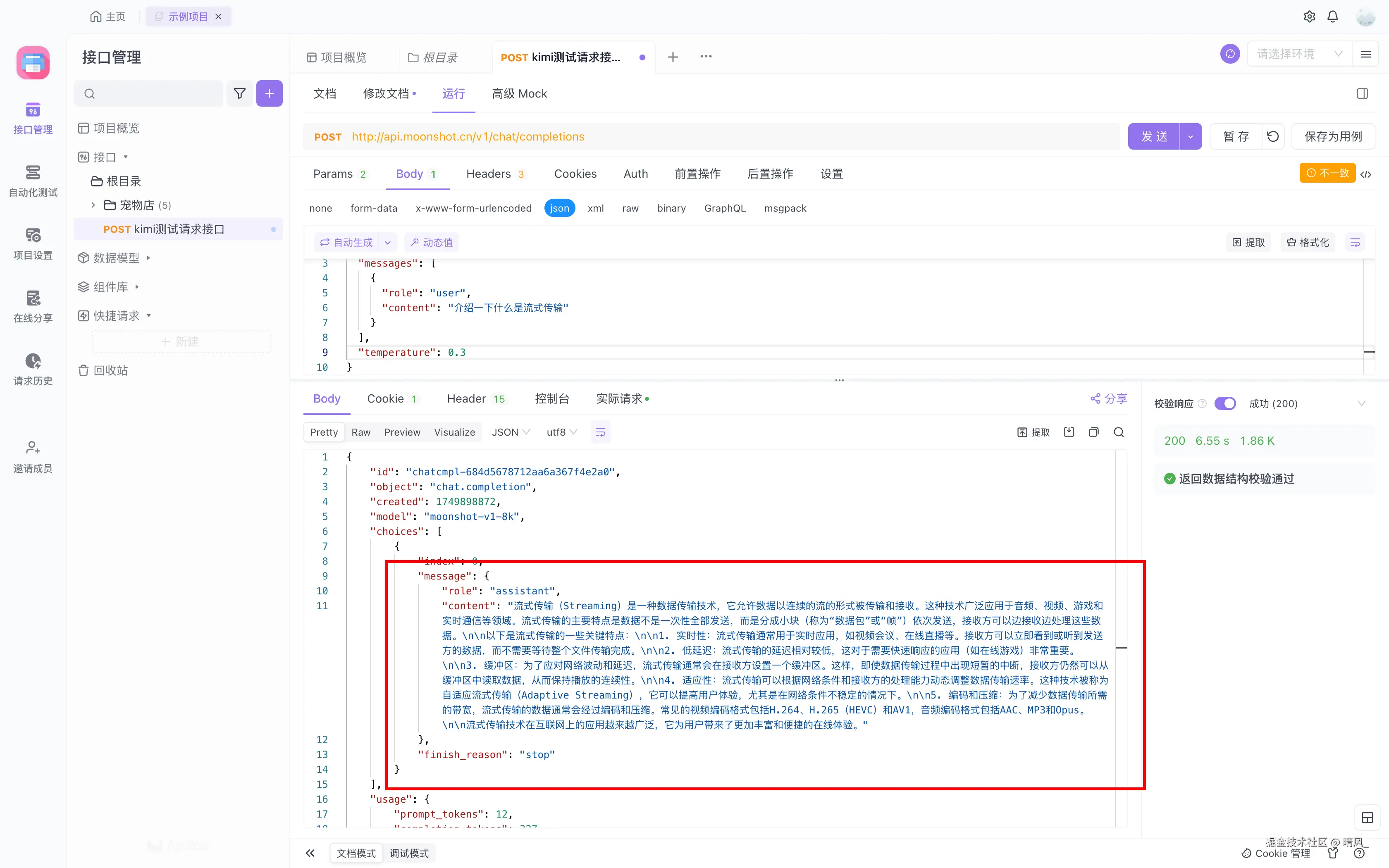
Task: Open notifications bell icon
Action: click(1333, 17)
